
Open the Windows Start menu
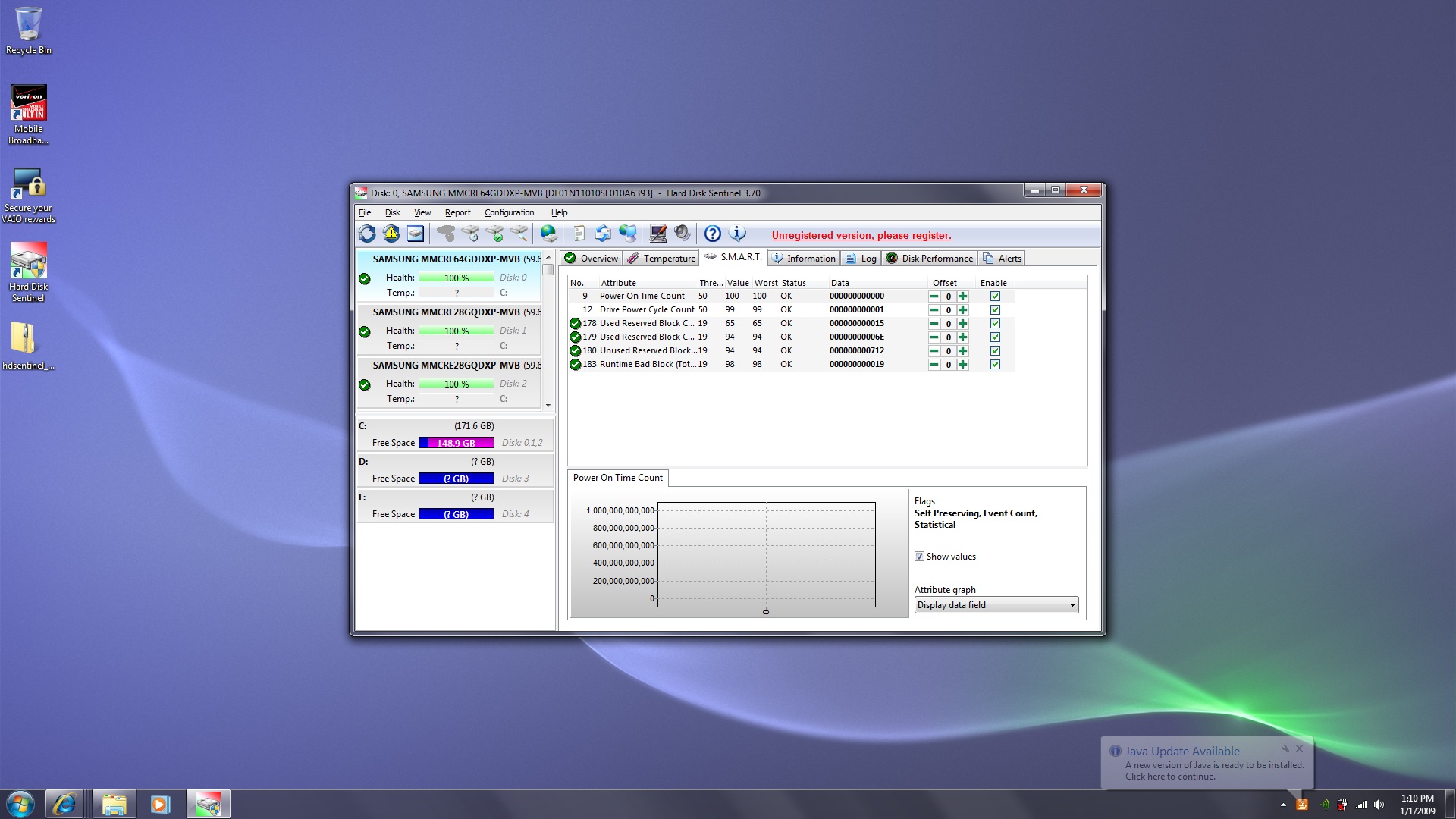pos(20,804)
